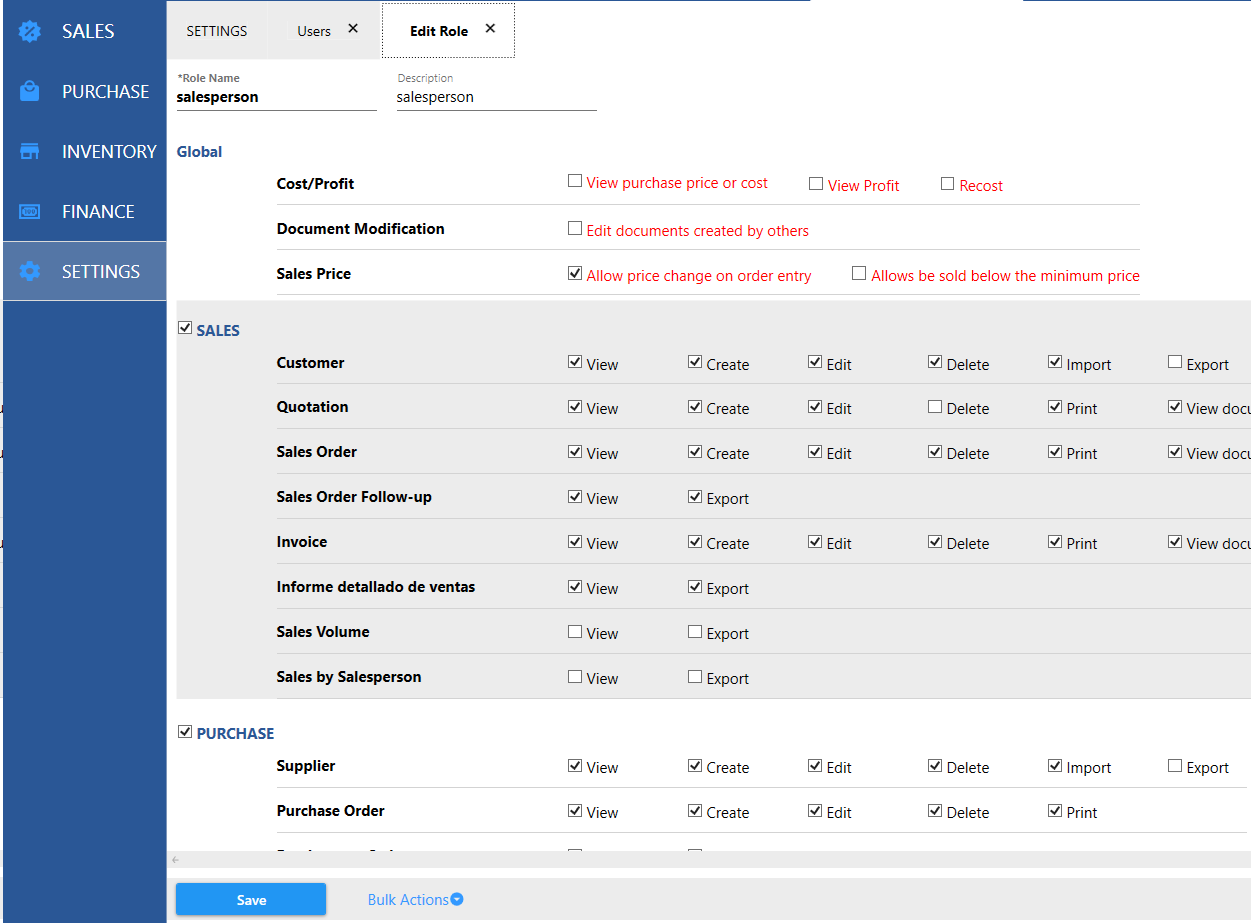This screenshot has width=1251, height=923.
Task: Toggle Customer Export permission checkbox
Action: pos(1175,362)
